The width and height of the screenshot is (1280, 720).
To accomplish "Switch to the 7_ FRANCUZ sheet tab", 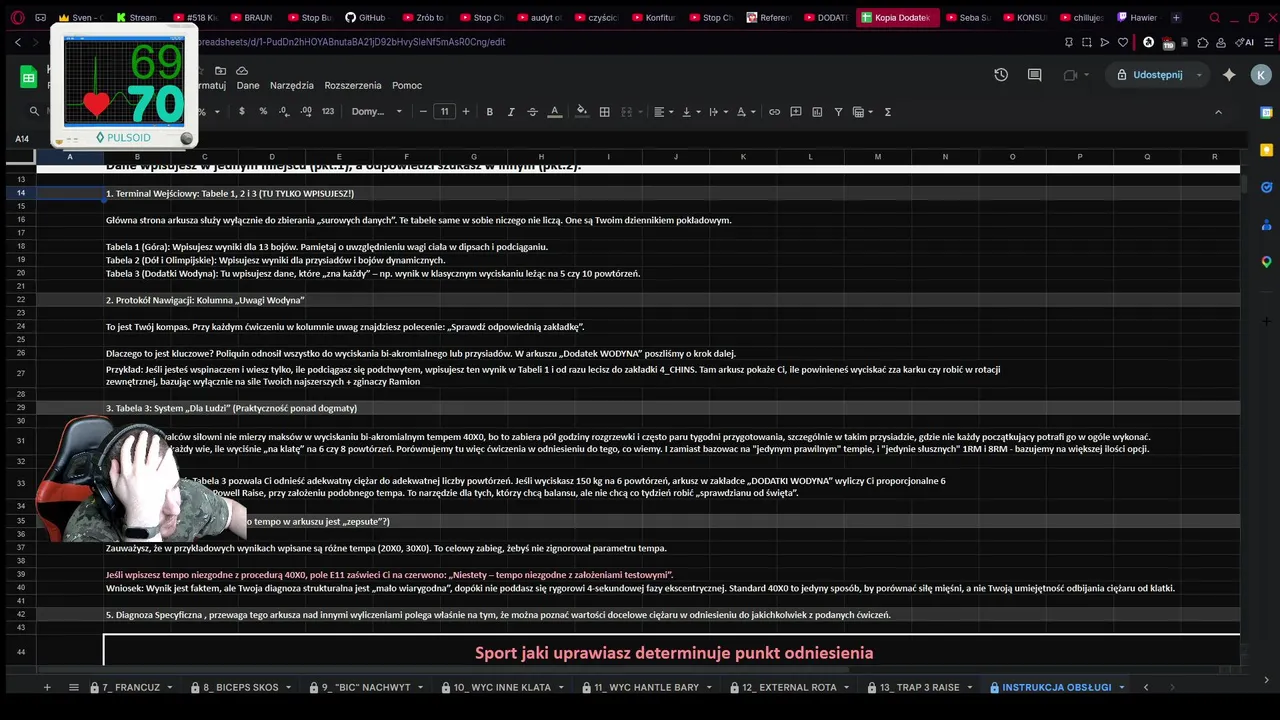I will click(x=131, y=687).
